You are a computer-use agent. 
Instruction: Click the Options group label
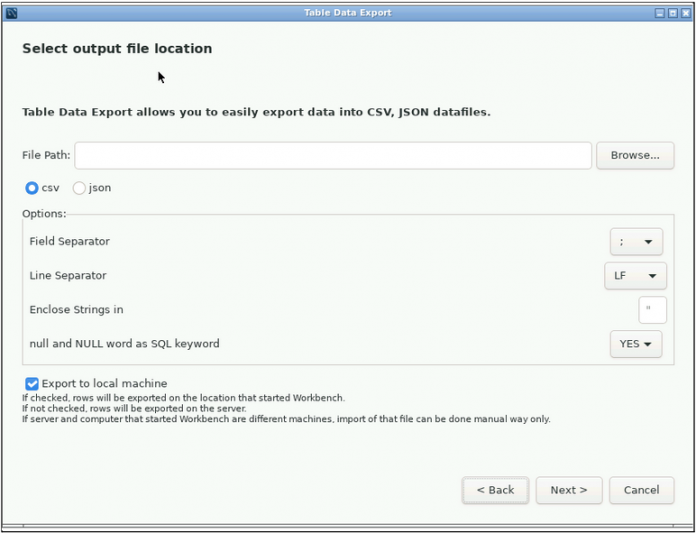44,213
